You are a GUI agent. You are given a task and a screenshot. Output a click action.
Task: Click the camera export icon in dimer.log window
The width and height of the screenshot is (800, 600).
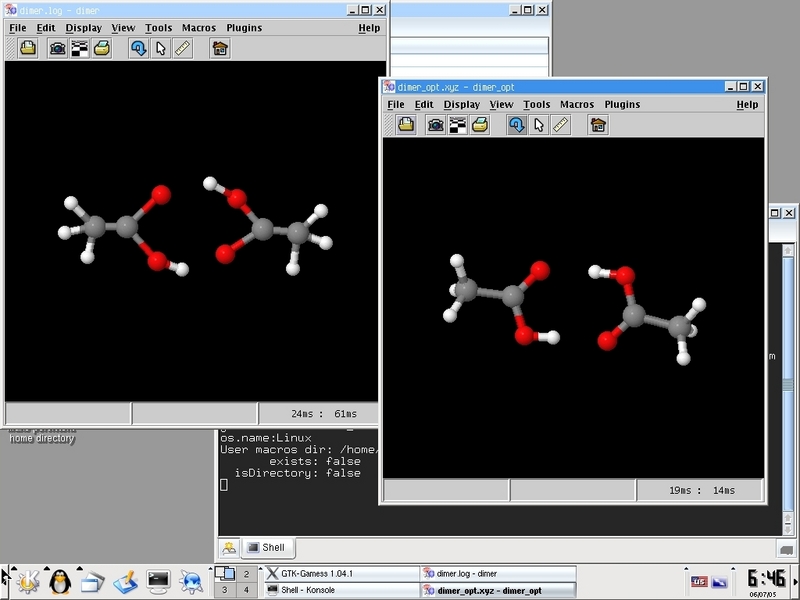pos(58,48)
